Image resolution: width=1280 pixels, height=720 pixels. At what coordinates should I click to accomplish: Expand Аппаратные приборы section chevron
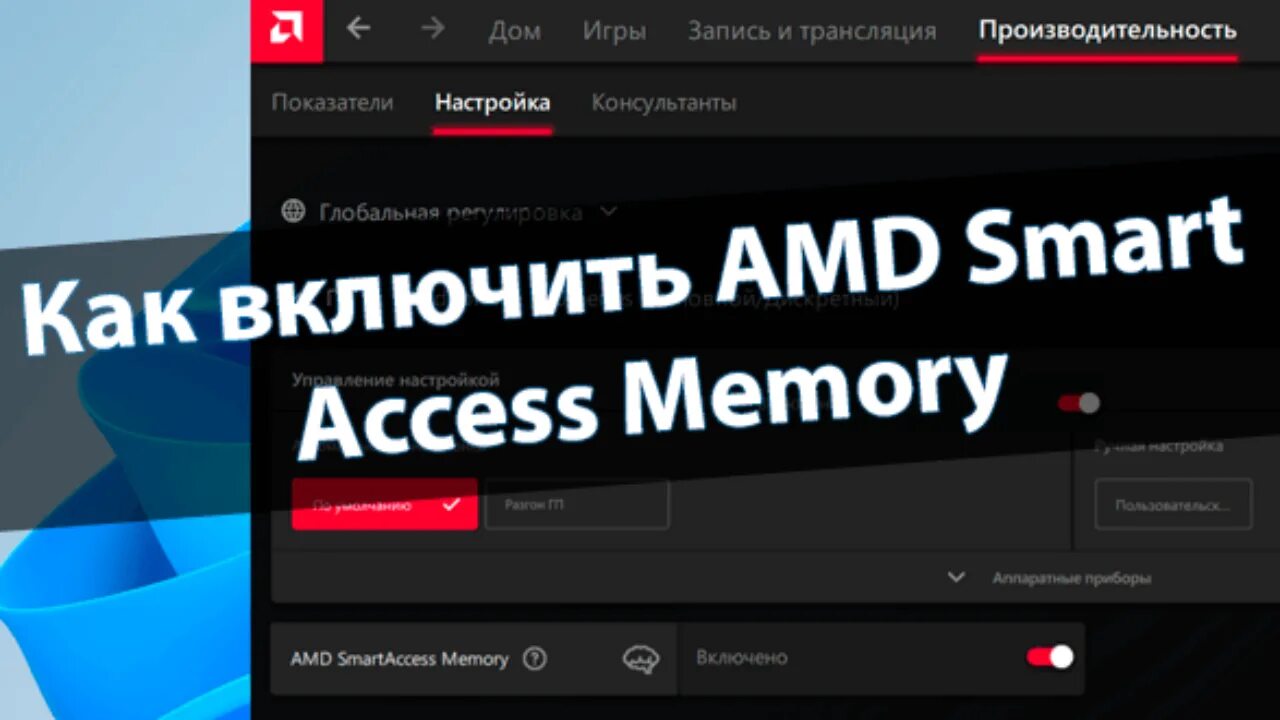(x=956, y=577)
